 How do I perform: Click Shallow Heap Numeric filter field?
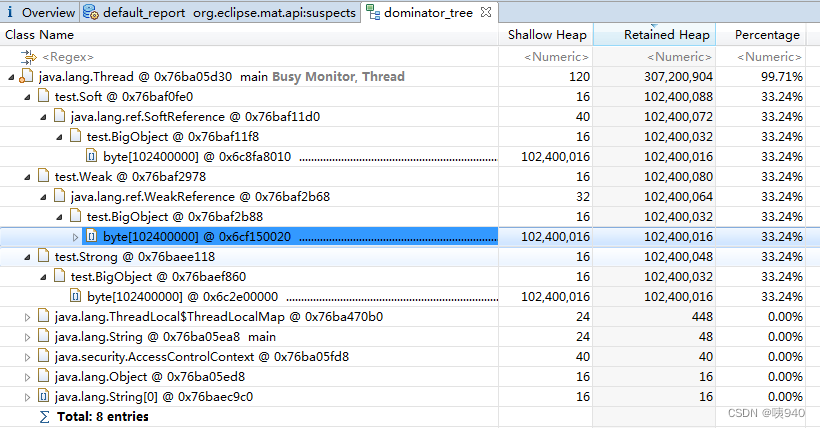(x=556, y=57)
